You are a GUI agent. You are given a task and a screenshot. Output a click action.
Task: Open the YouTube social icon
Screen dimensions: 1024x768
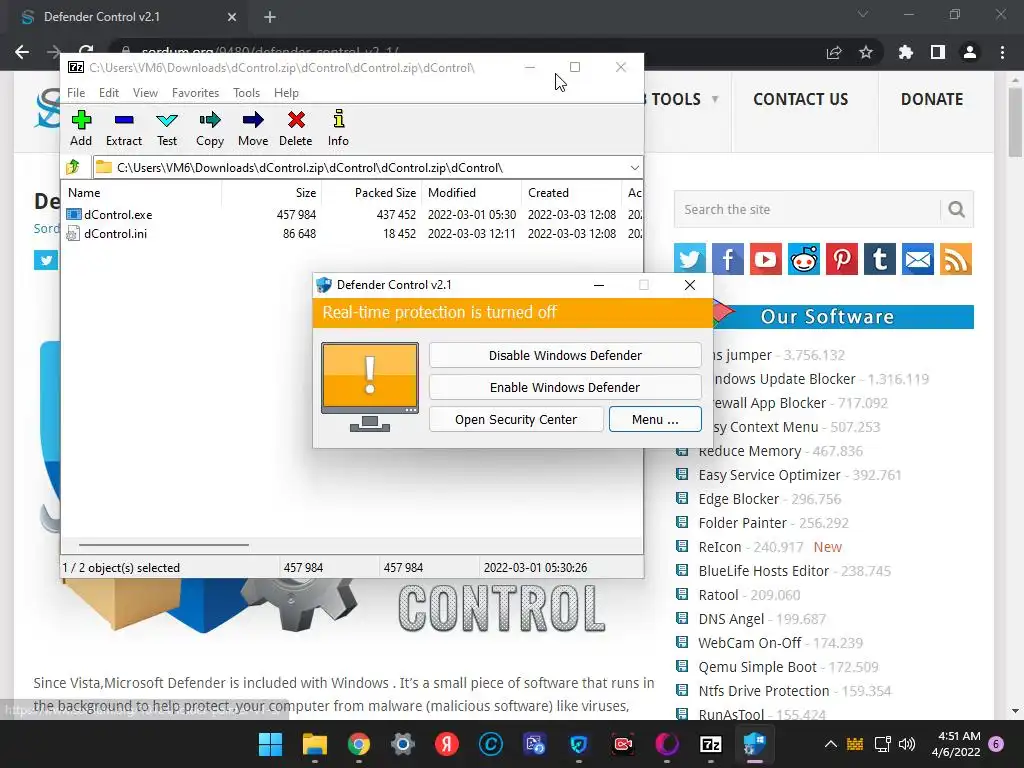pos(765,259)
